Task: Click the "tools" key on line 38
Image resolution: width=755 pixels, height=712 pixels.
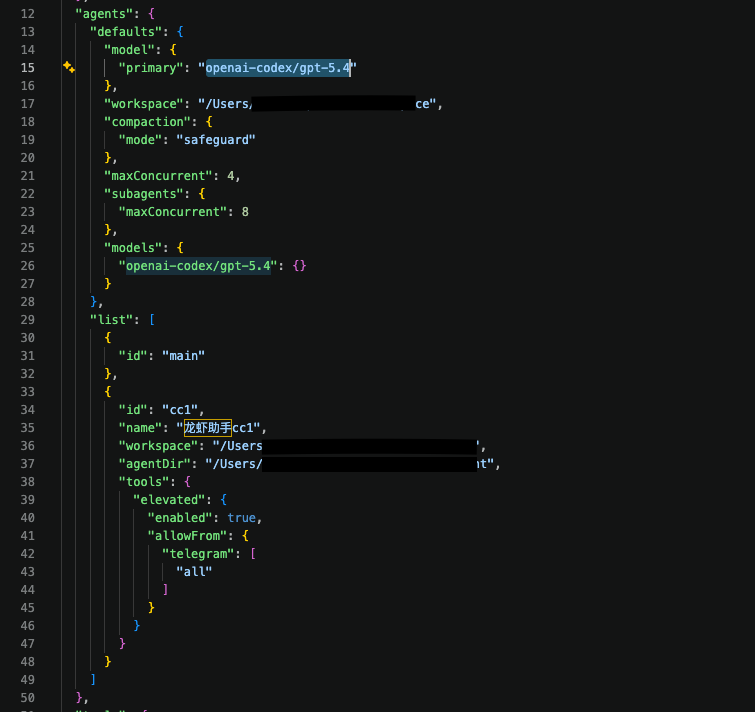Action: point(144,482)
